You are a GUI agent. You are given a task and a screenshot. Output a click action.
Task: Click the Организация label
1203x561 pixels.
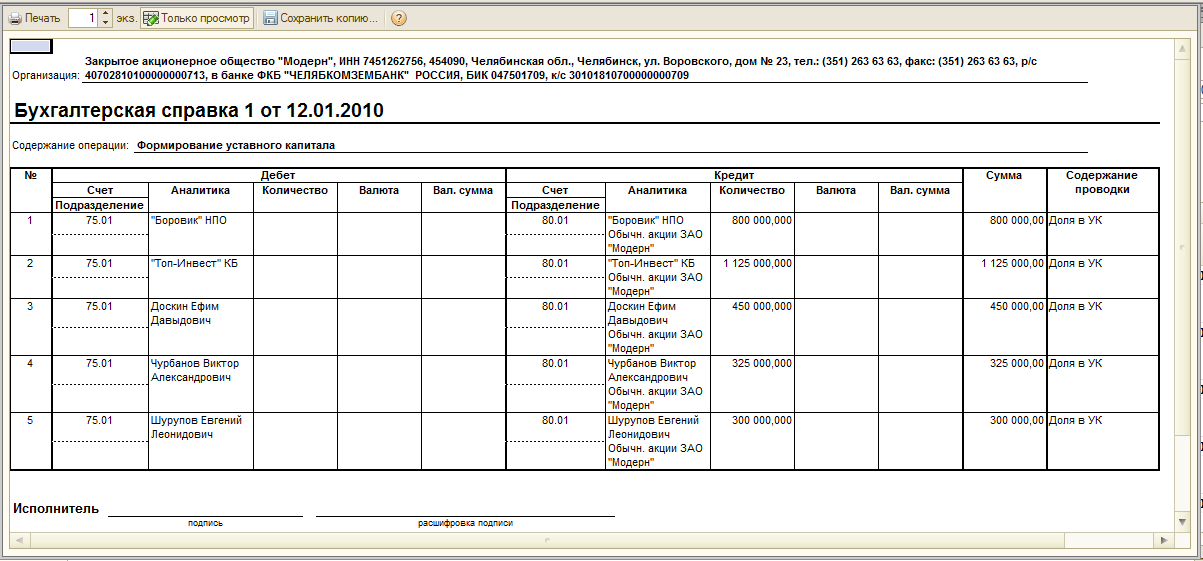(46, 75)
